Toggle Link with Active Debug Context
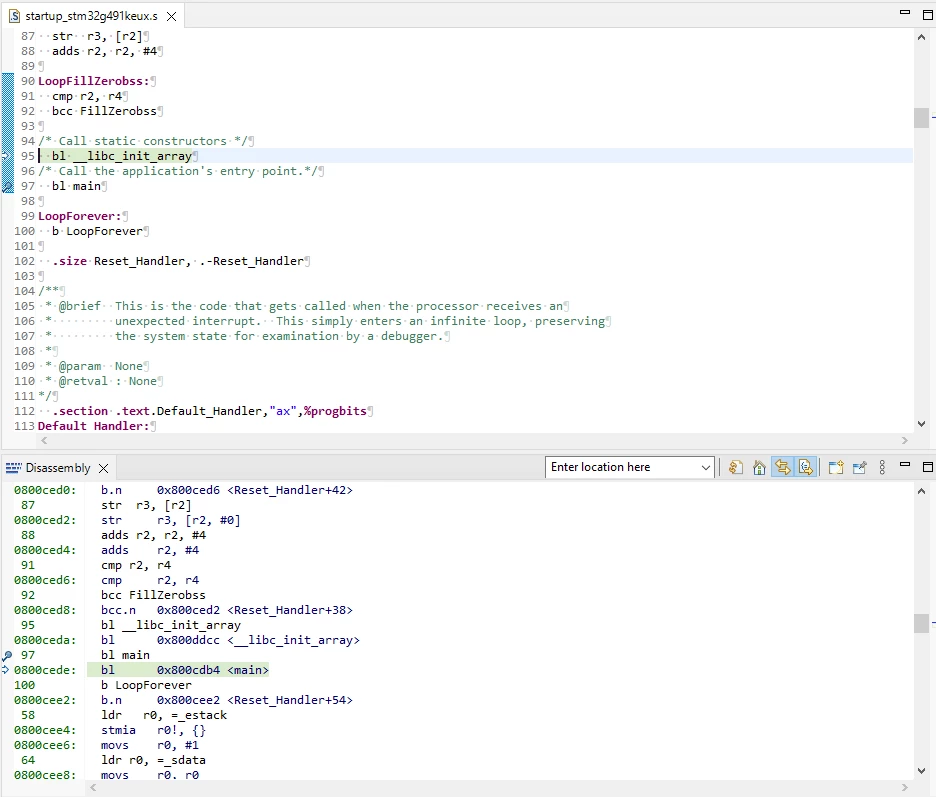 point(783,467)
